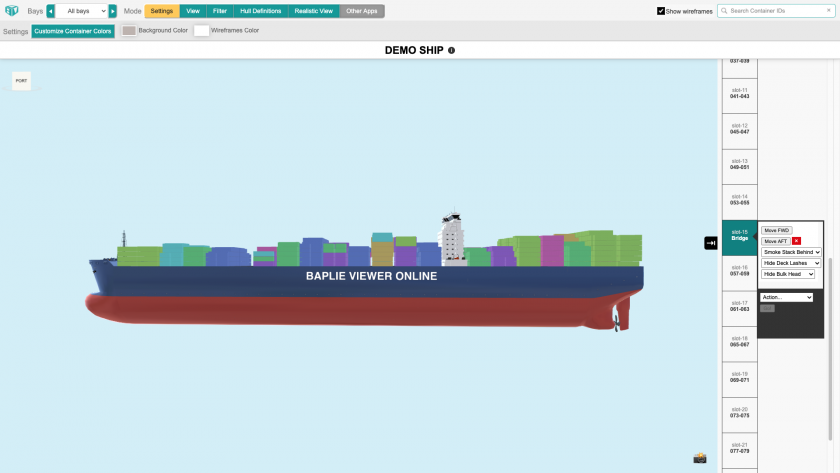Click the slots panel vertical scrollbar
840x473 pixels.
tap(831, 348)
